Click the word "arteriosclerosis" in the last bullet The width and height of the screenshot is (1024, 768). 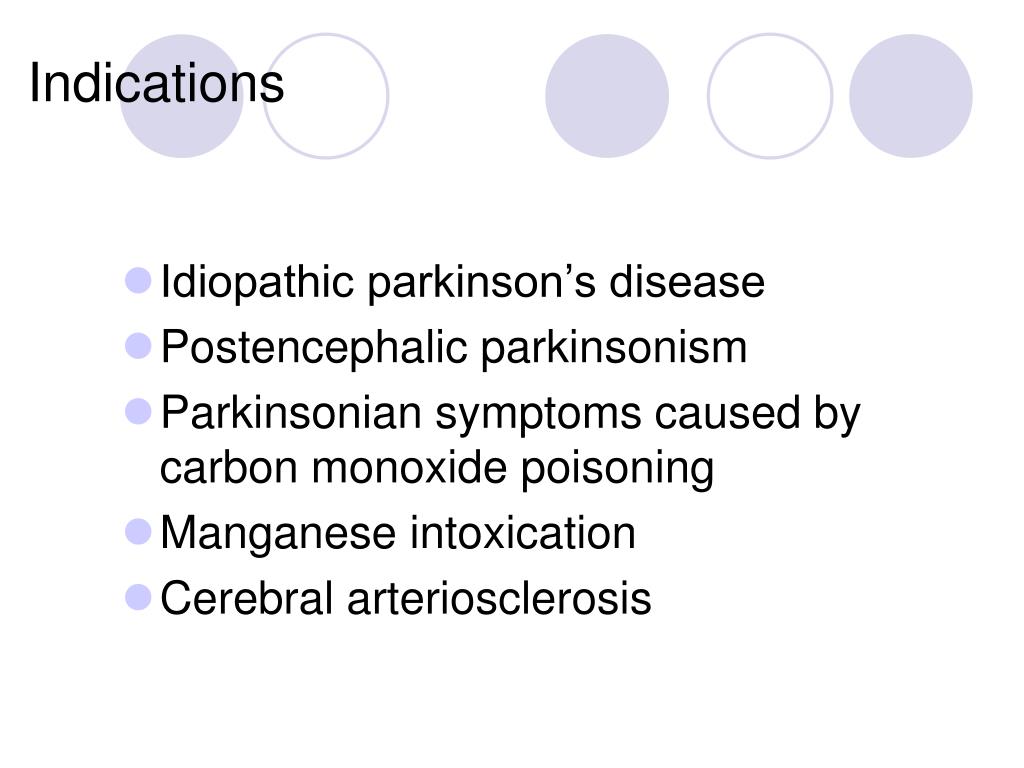499,599
